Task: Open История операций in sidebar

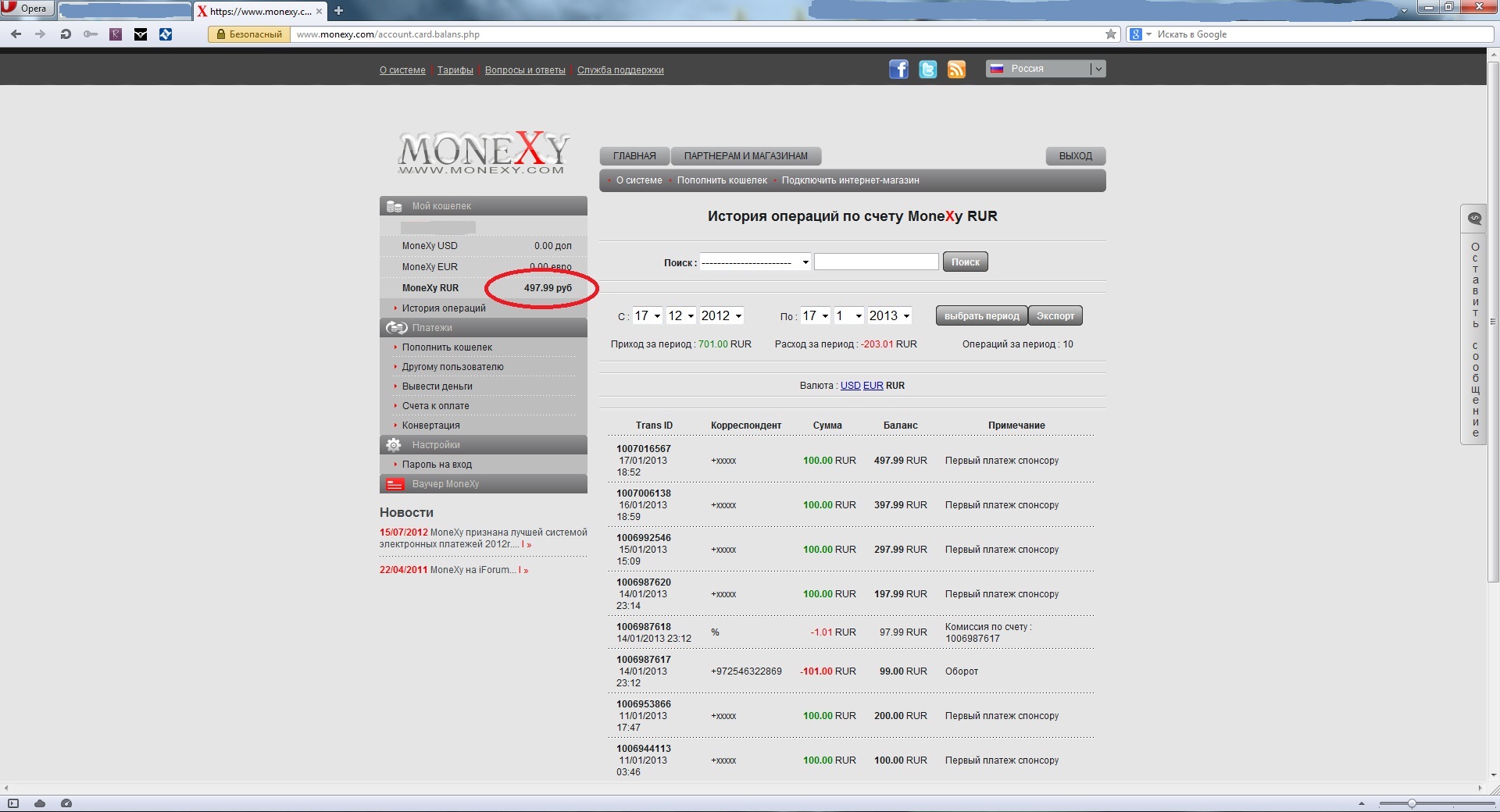Action: coord(444,308)
